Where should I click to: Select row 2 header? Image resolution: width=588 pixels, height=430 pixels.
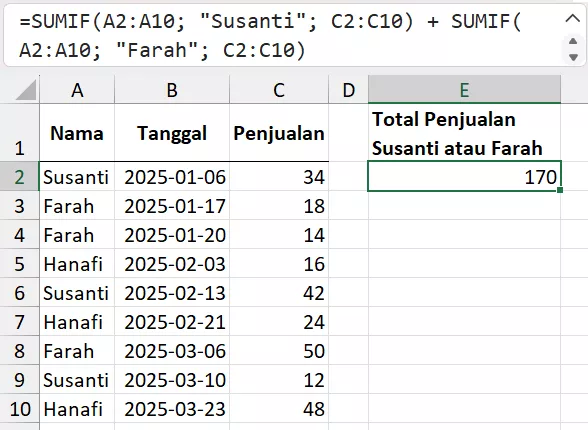[x=20, y=176]
